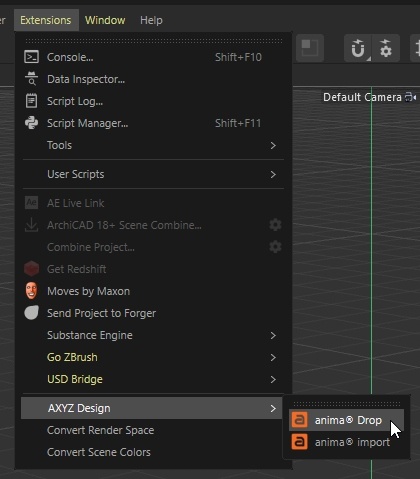Open Script Manager entry
420x479 pixels.
(x=153, y=123)
